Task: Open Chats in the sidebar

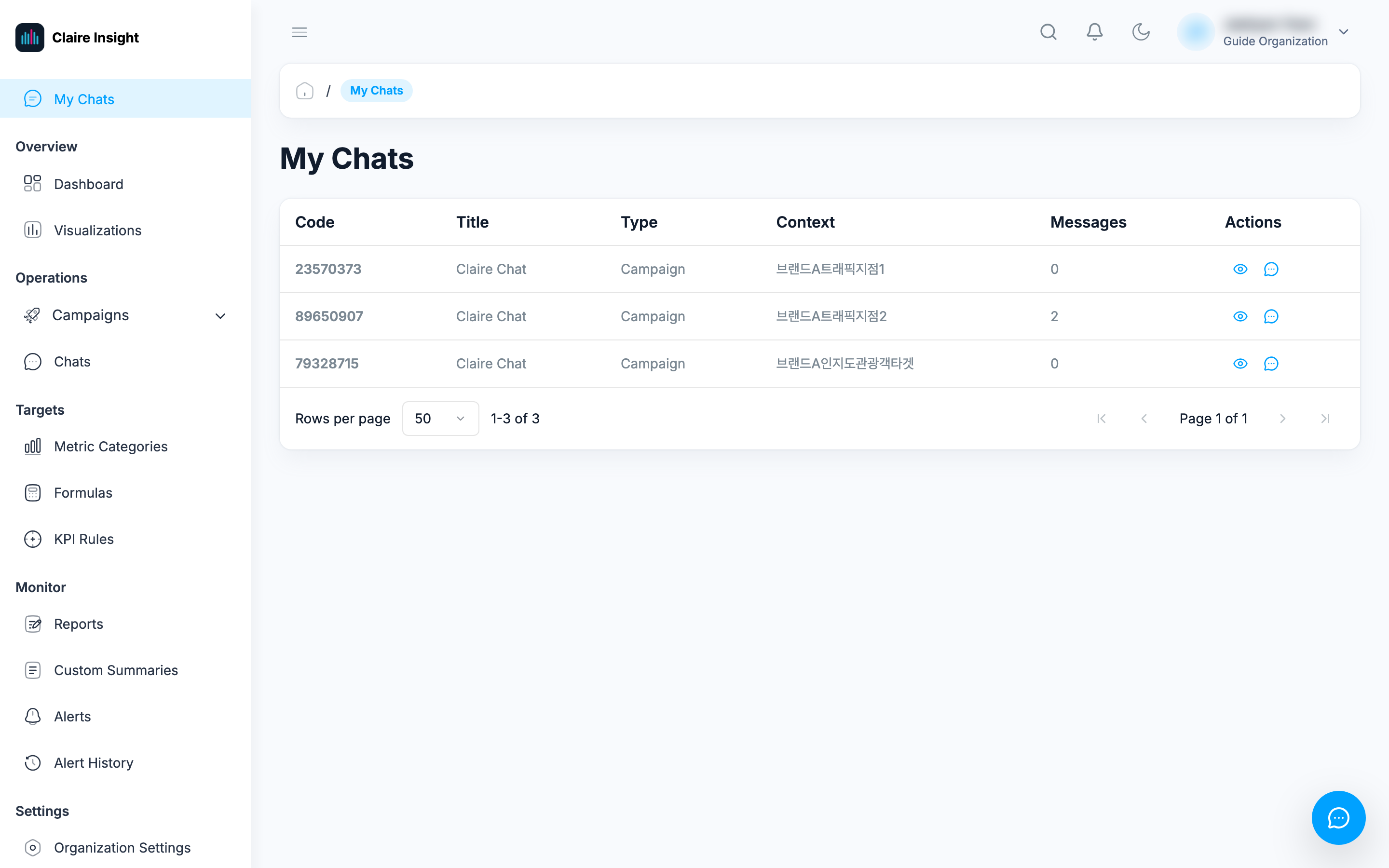Action: coord(125,362)
